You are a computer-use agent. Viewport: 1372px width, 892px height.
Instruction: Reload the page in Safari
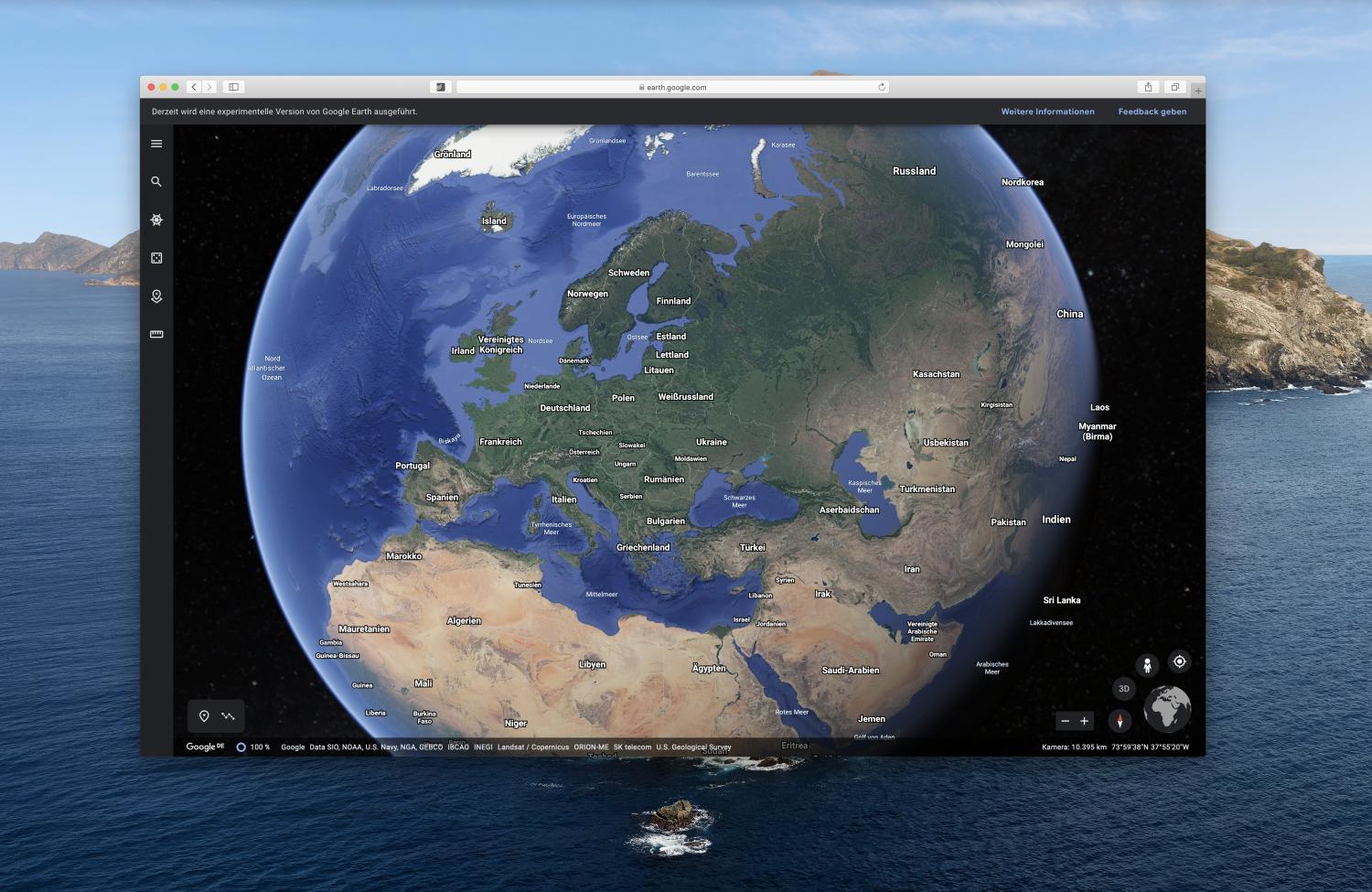(882, 87)
